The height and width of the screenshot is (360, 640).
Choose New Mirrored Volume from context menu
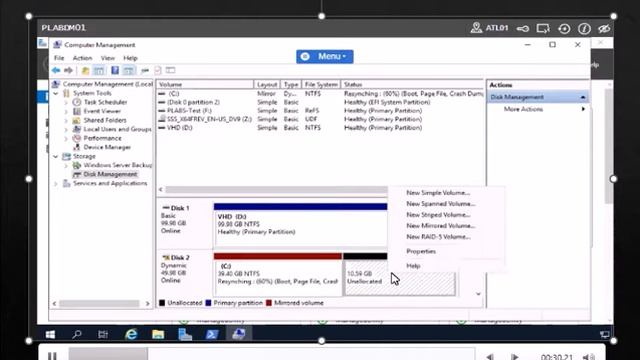tap(441, 226)
